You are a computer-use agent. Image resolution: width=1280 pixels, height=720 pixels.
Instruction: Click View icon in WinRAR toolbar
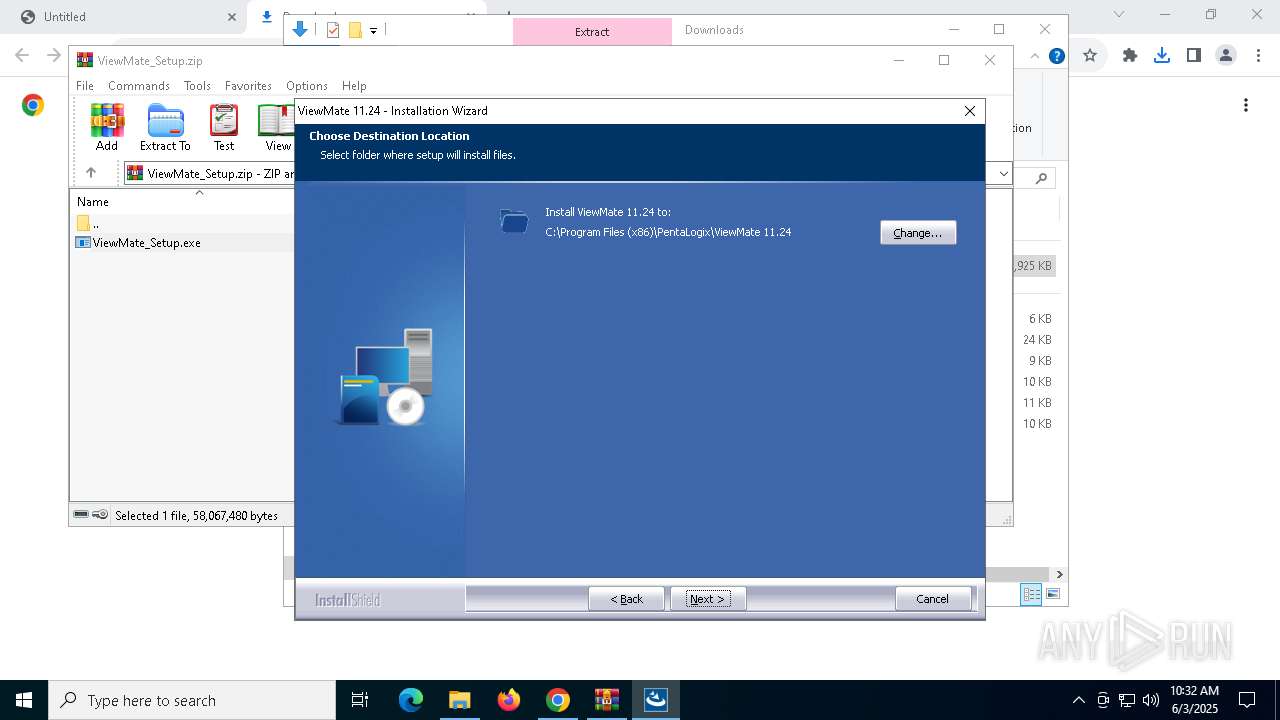click(x=276, y=128)
